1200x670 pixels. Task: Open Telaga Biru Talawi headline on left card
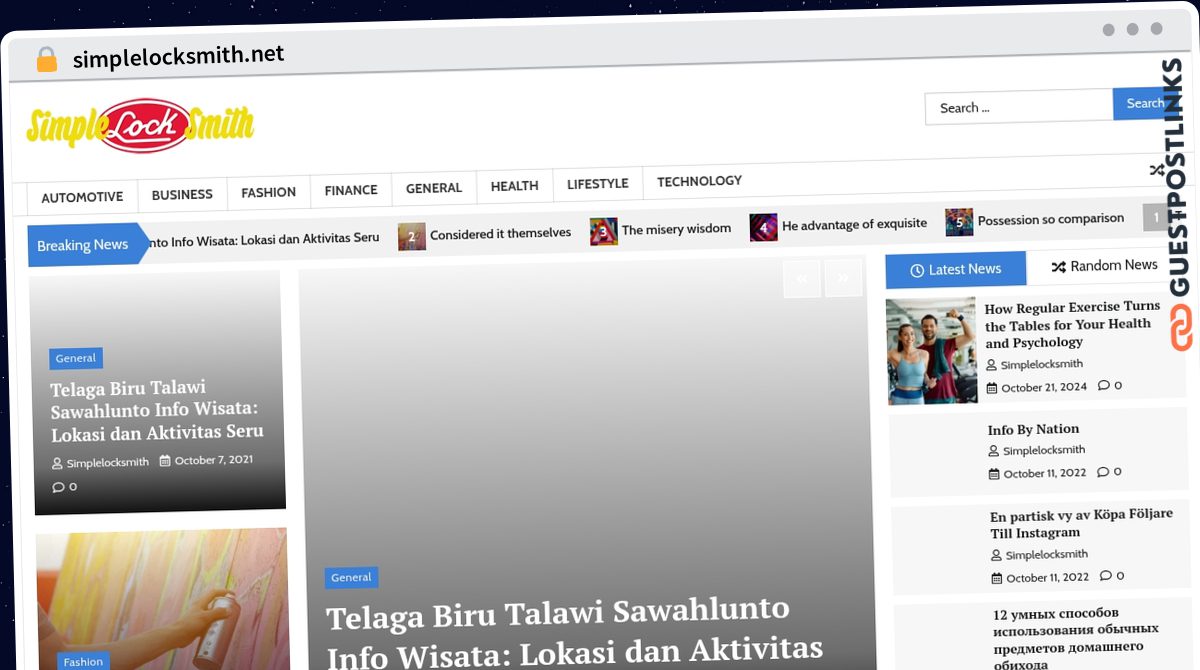coord(157,410)
